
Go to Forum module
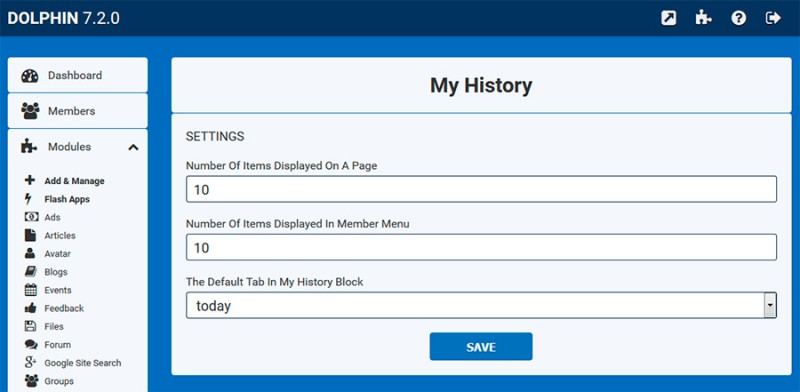coord(57,345)
